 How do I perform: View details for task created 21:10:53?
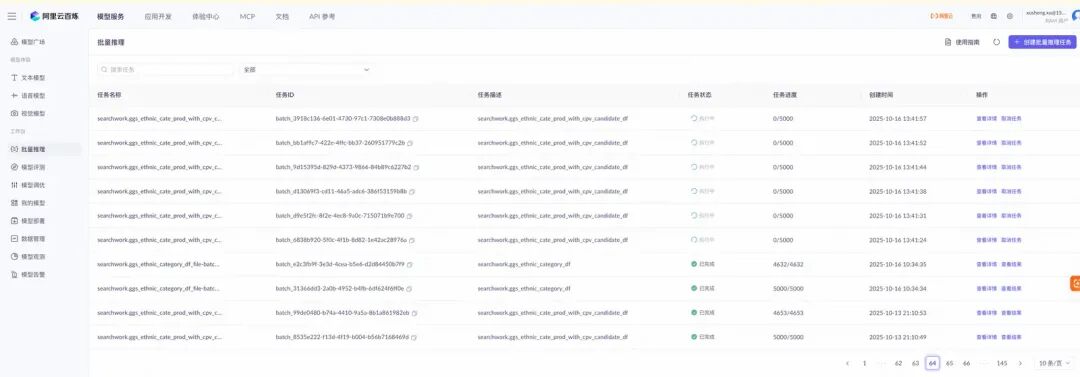click(x=986, y=313)
